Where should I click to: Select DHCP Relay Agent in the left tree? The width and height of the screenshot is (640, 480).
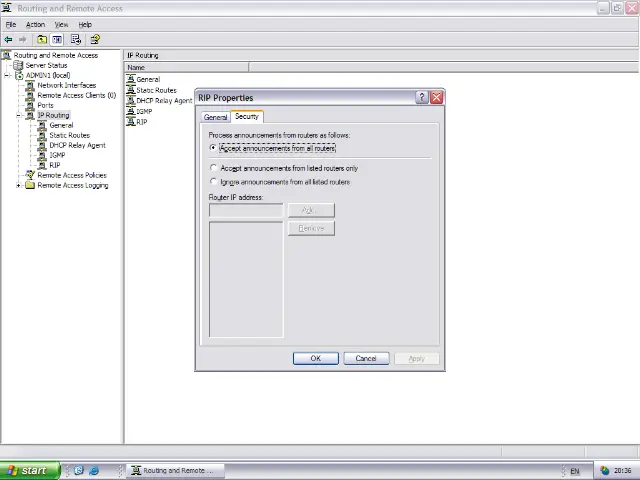click(x=78, y=145)
